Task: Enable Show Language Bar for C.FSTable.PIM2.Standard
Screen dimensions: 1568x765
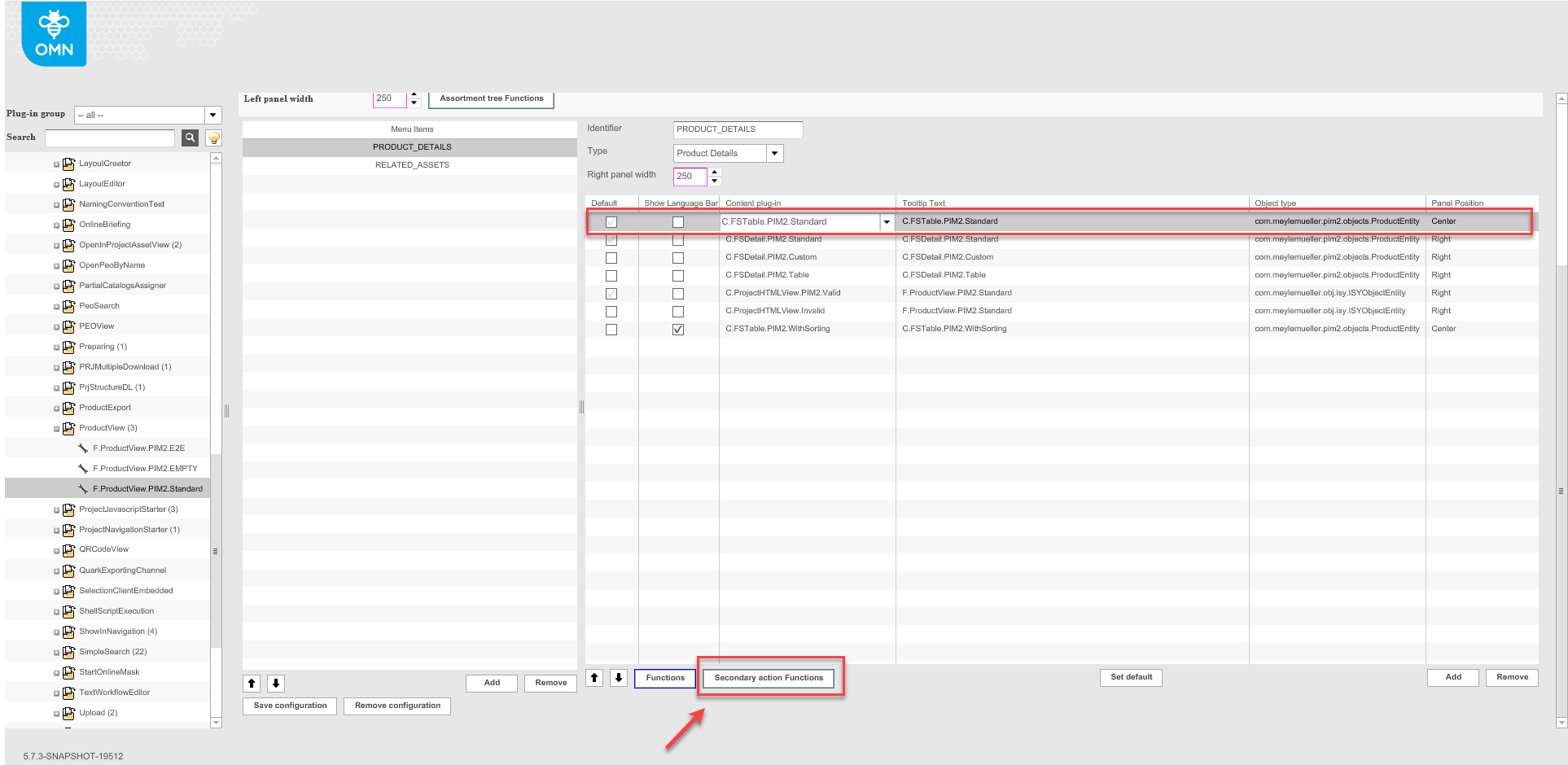Action: [678, 221]
